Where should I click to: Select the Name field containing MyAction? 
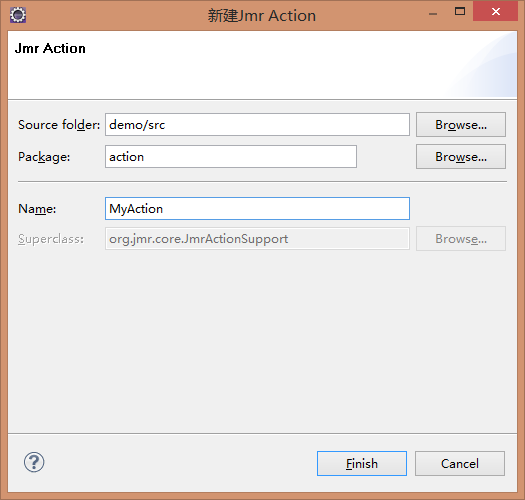point(257,209)
